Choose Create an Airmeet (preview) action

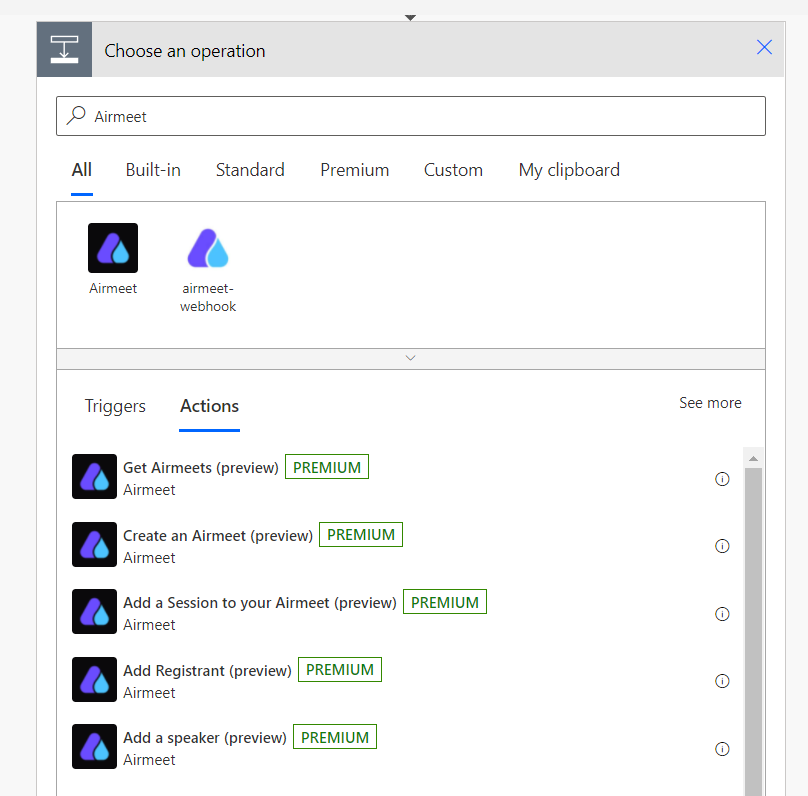pos(217,535)
